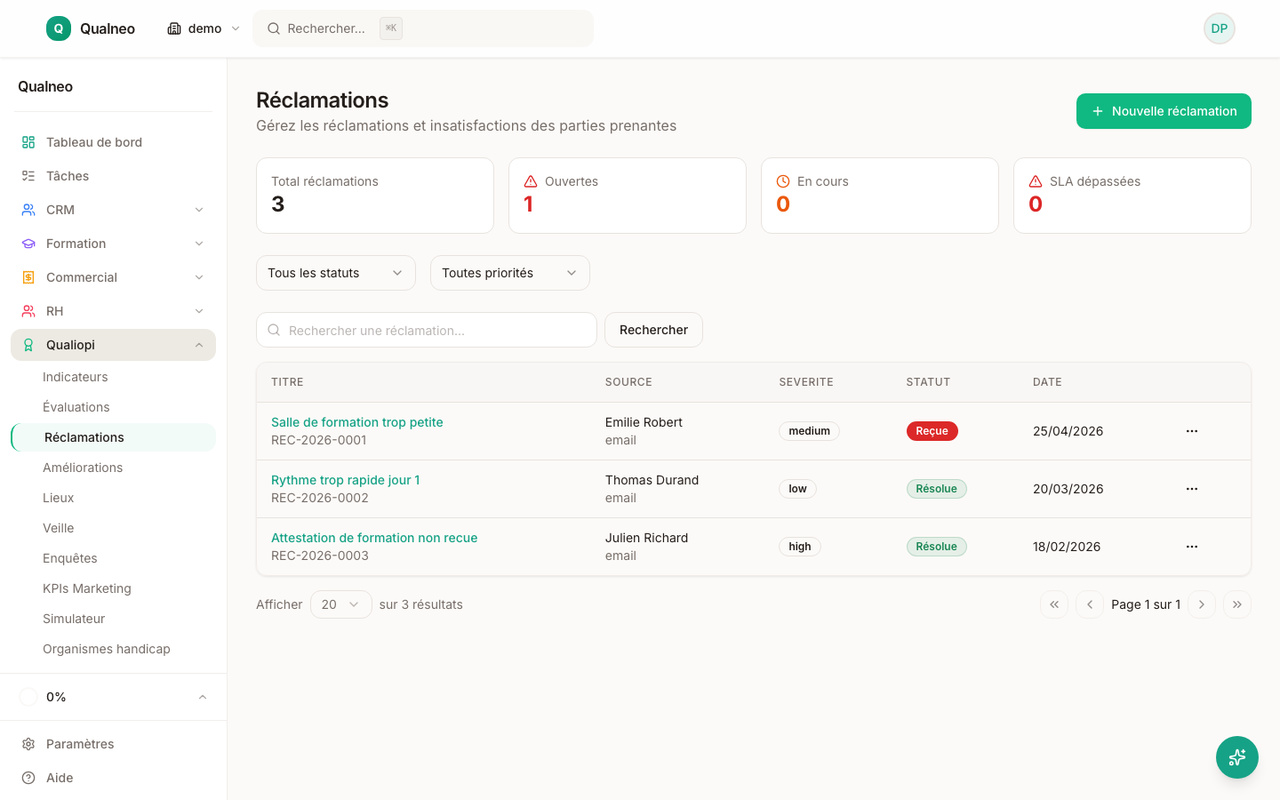Click the CRM people icon
This screenshot has height=800, width=1280.
[28, 210]
